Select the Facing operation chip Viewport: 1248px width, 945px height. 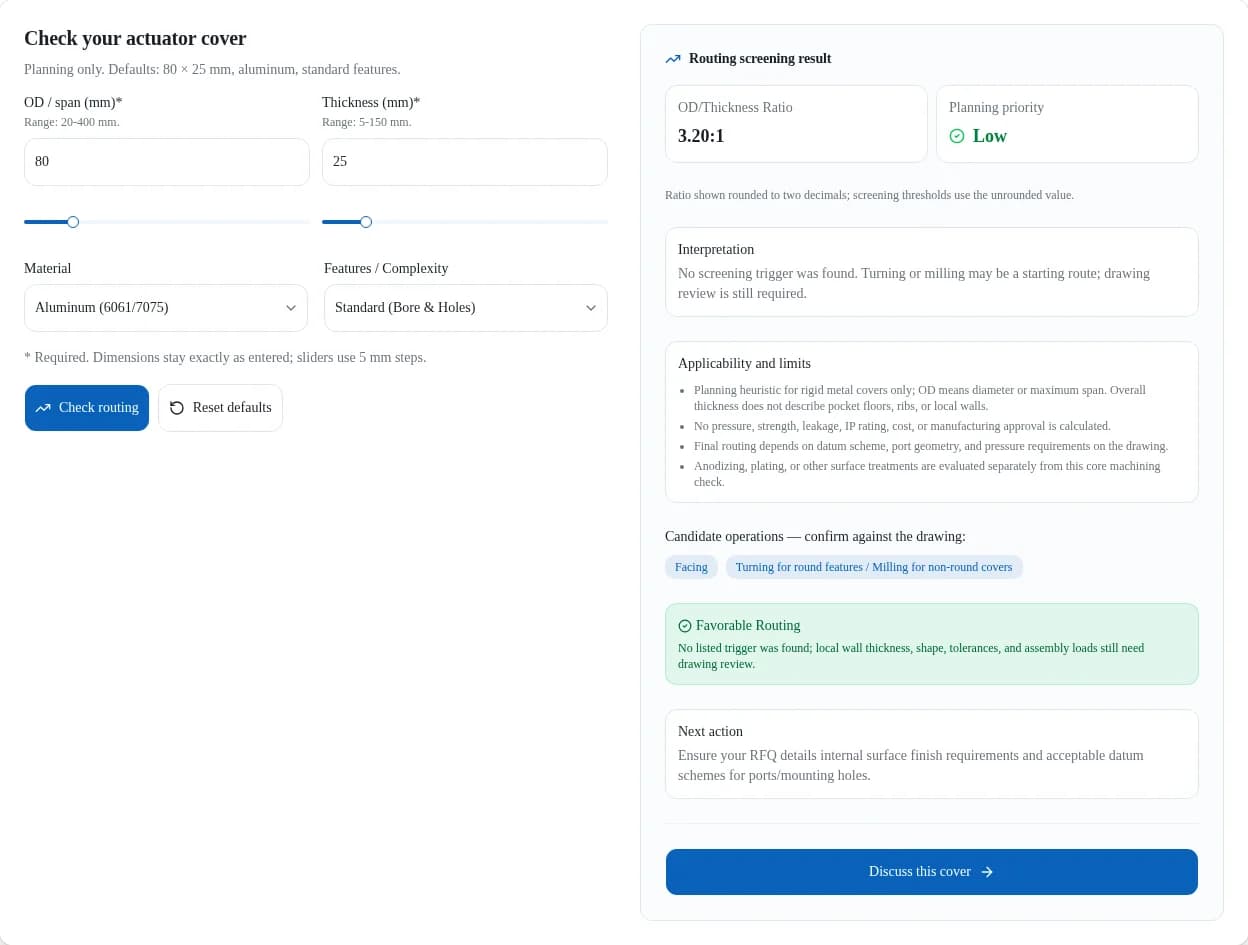point(691,567)
